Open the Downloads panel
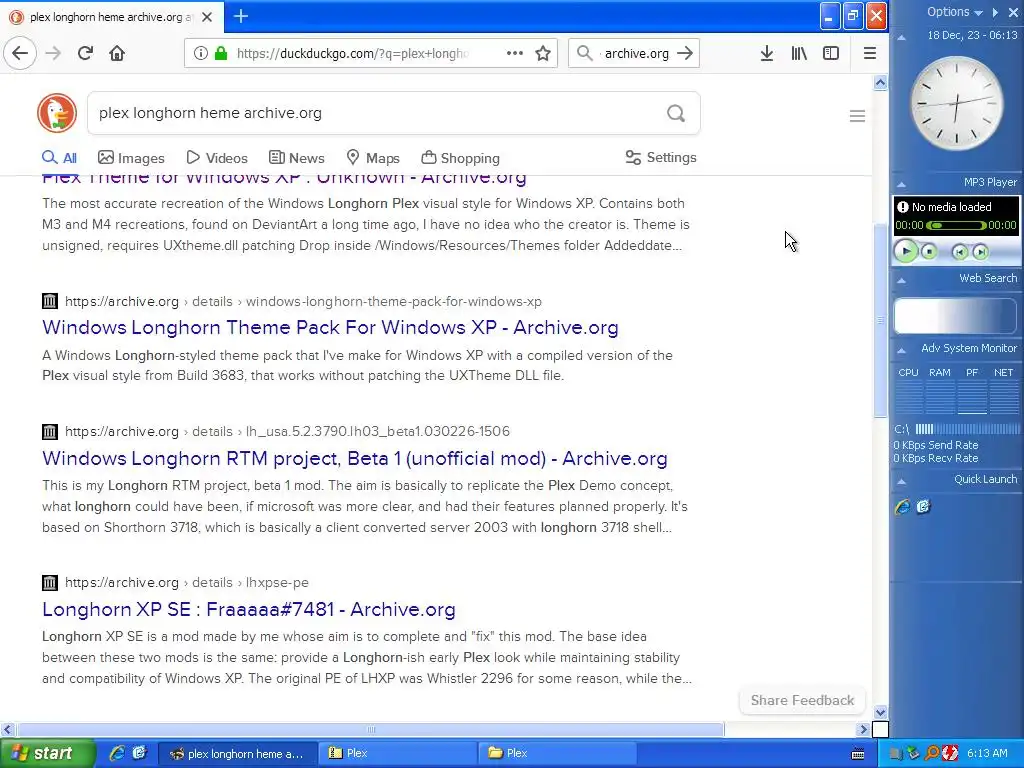 [767, 54]
